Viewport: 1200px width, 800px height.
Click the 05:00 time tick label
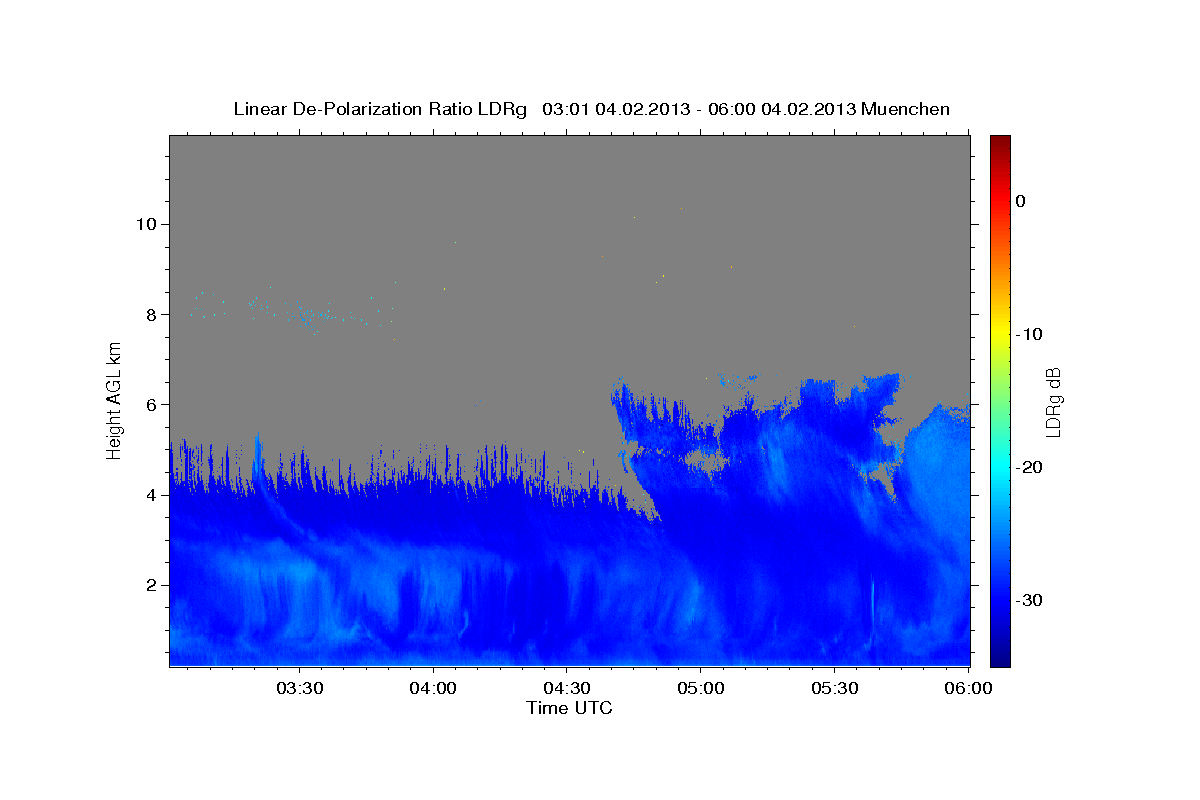click(700, 688)
